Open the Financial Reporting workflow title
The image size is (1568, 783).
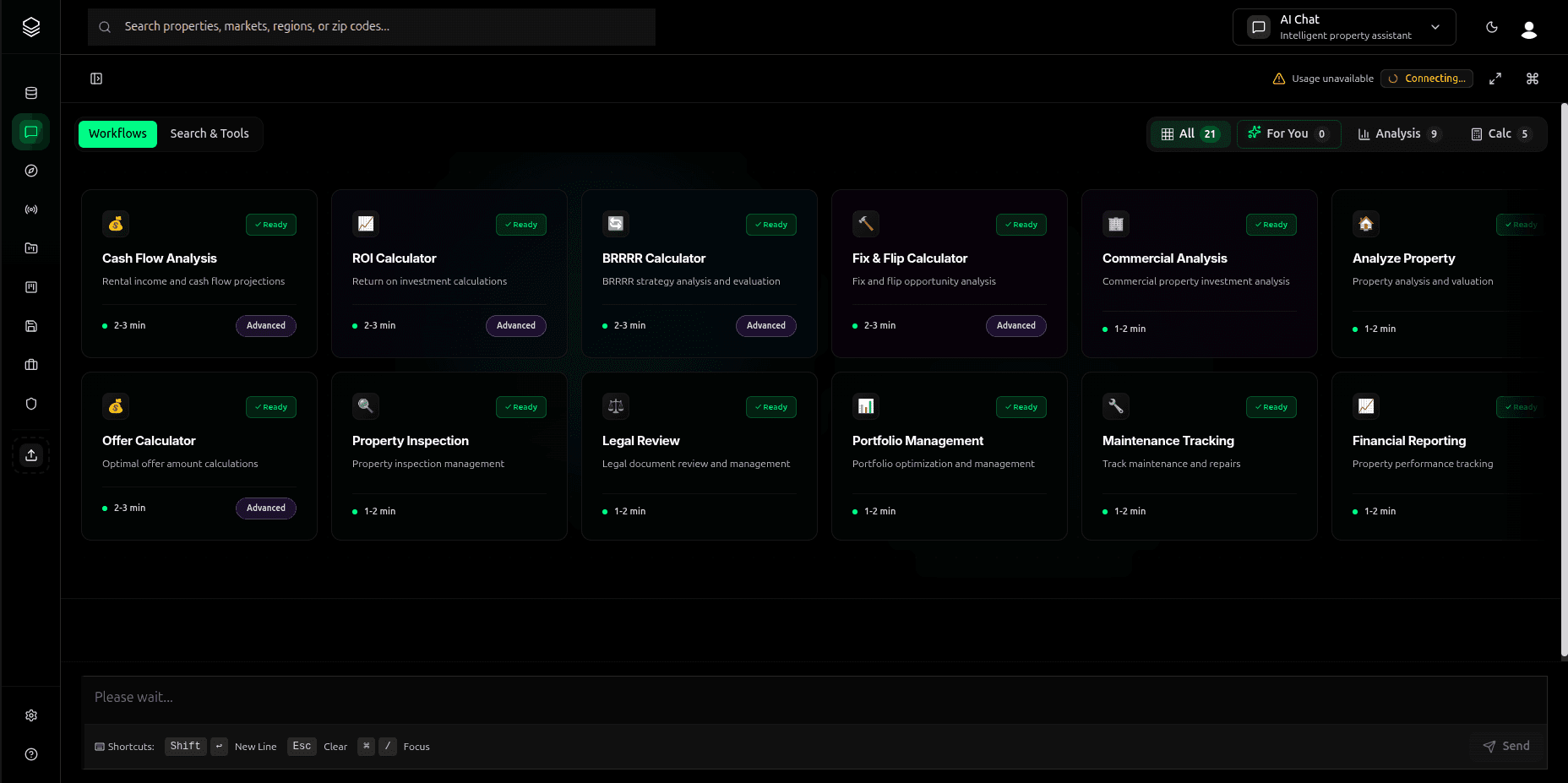pyautogui.click(x=1409, y=441)
